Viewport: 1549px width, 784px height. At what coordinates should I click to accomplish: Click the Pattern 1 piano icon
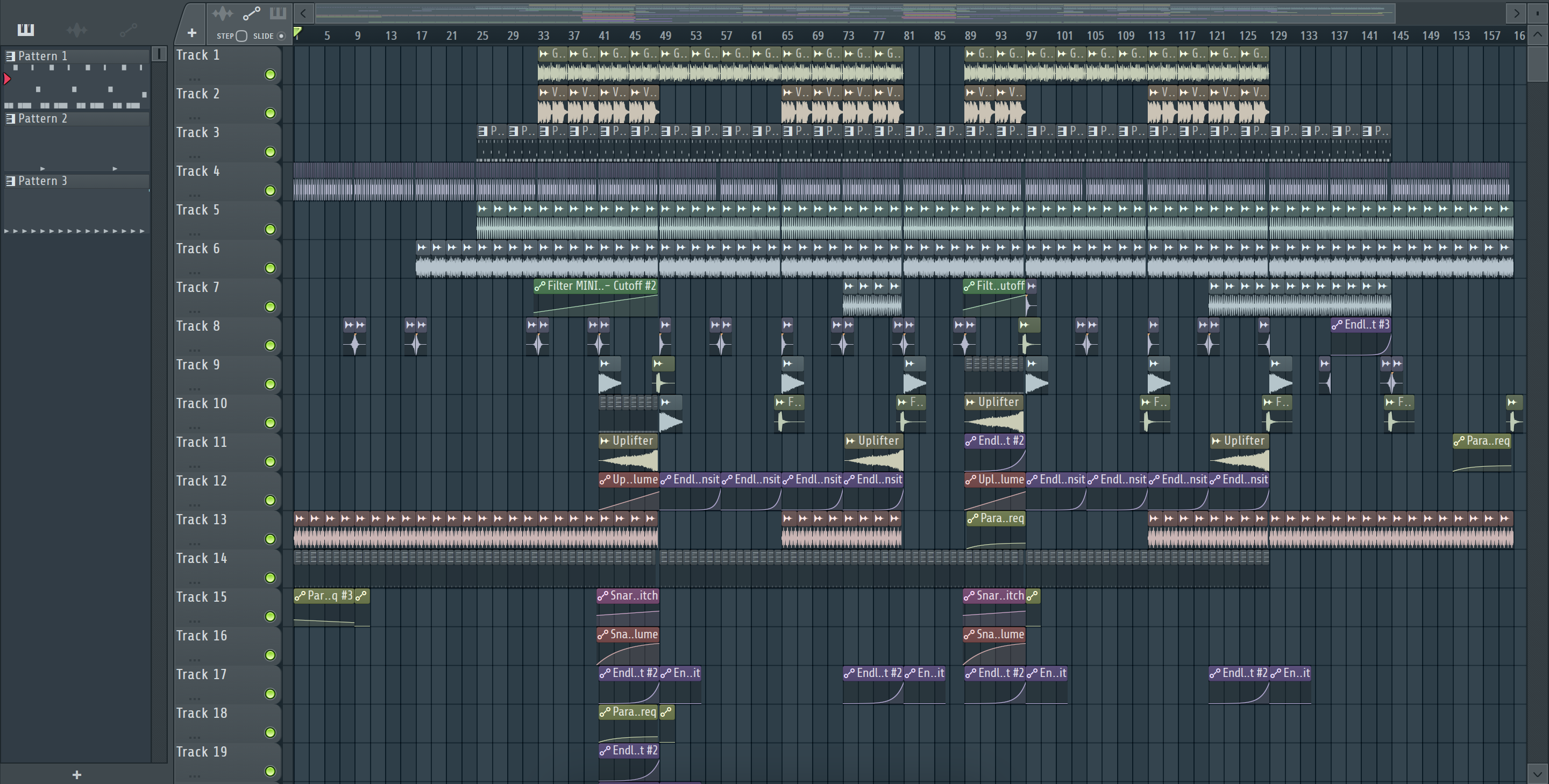point(10,56)
